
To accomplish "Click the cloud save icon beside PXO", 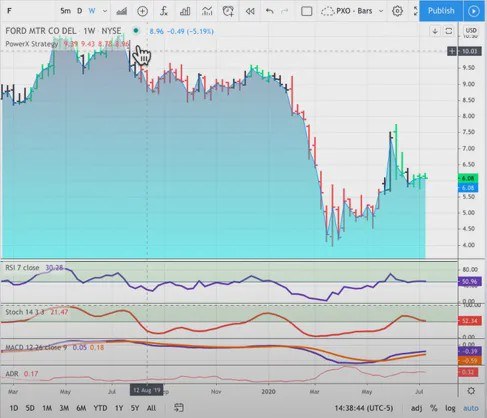I will pyautogui.click(x=327, y=11).
